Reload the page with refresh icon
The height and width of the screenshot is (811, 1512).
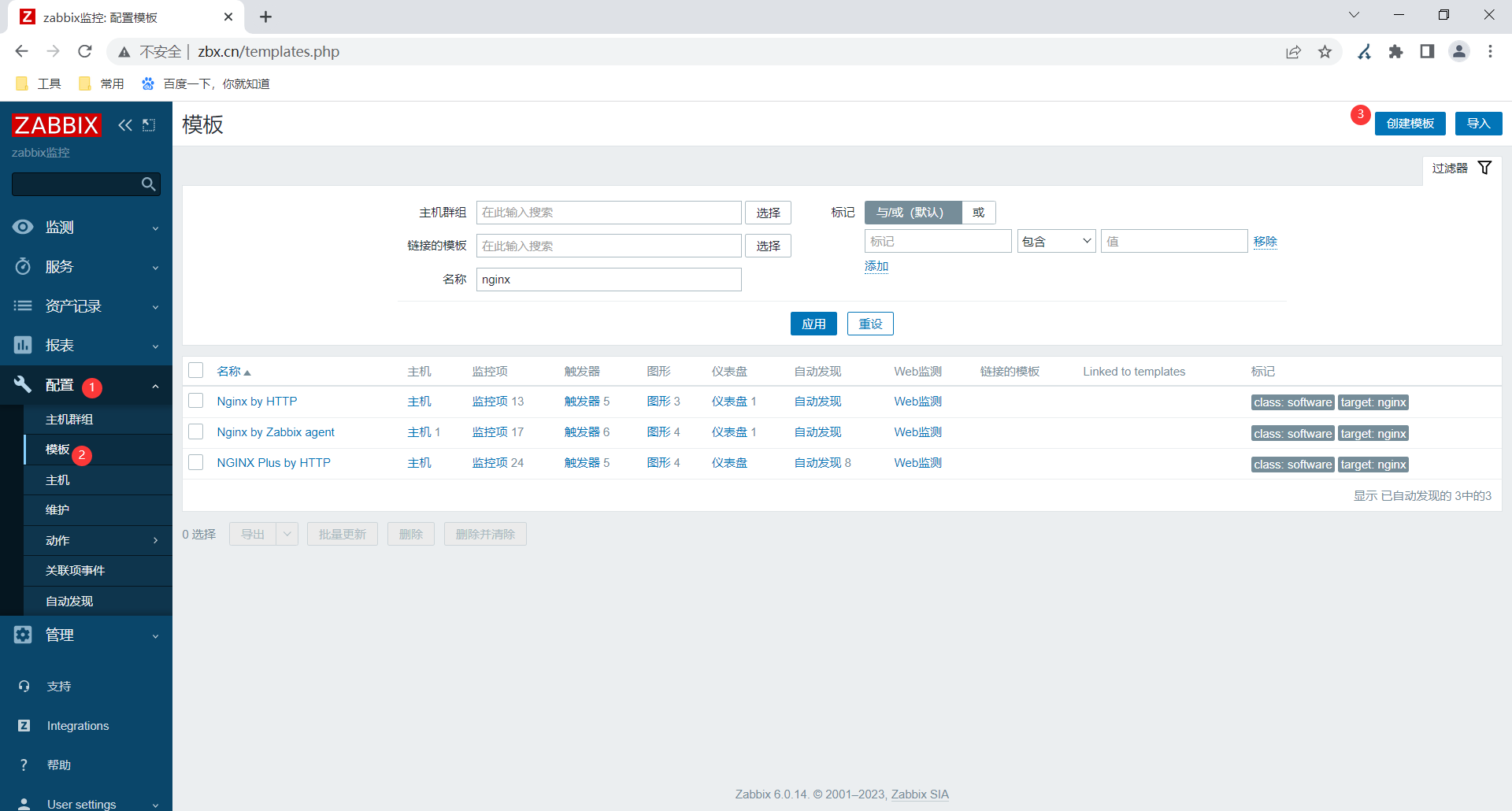[85, 51]
